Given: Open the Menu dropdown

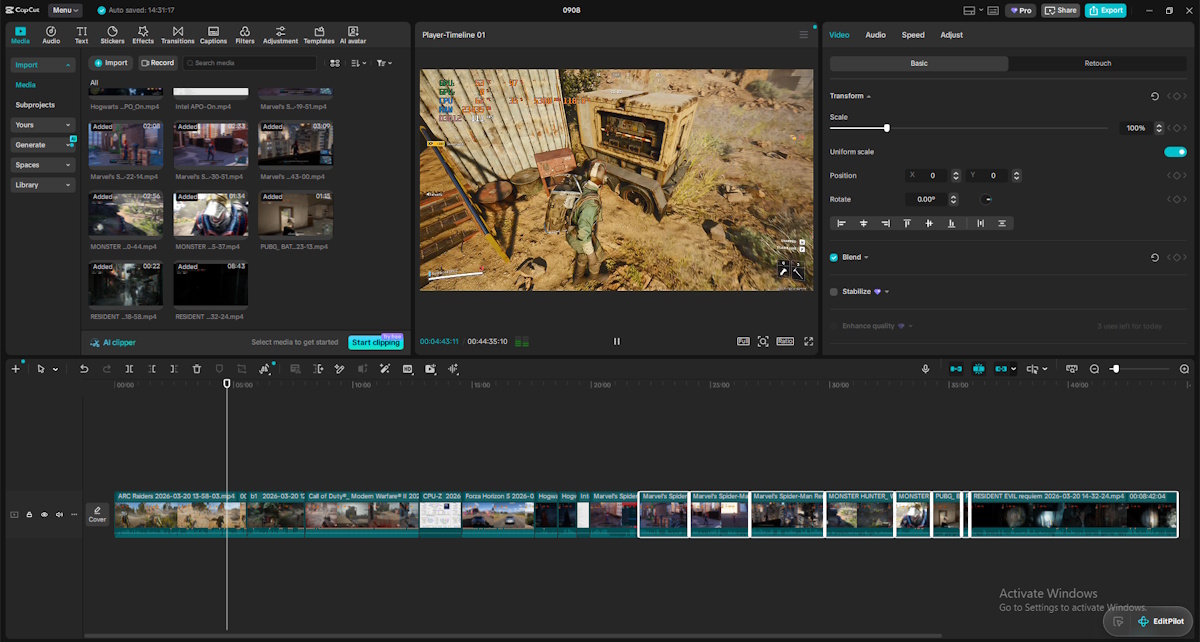Looking at the screenshot, I should click(65, 10).
